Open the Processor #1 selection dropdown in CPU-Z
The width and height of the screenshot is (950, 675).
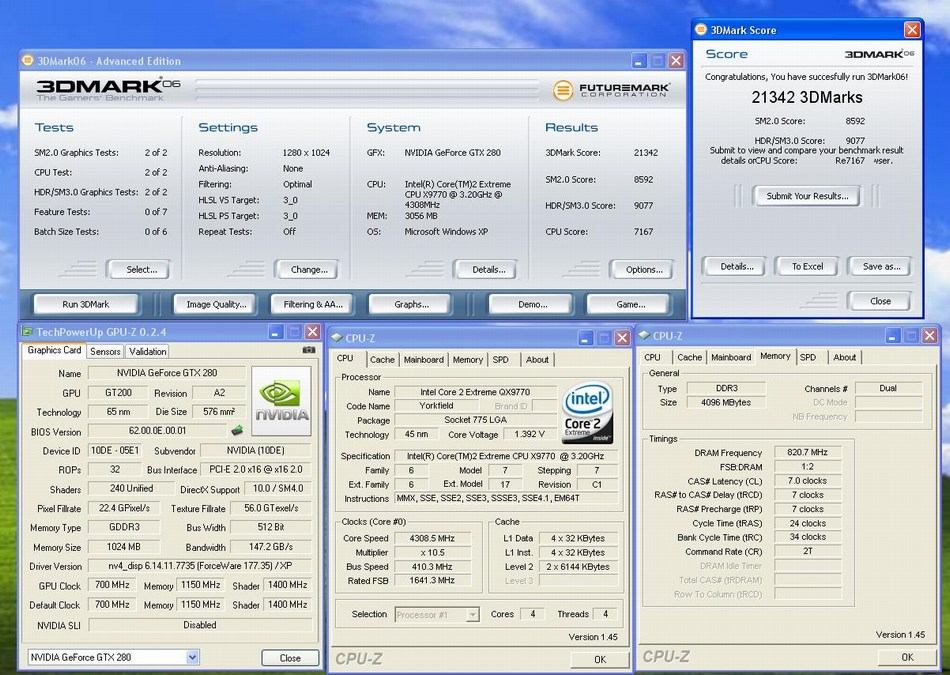click(x=473, y=615)
